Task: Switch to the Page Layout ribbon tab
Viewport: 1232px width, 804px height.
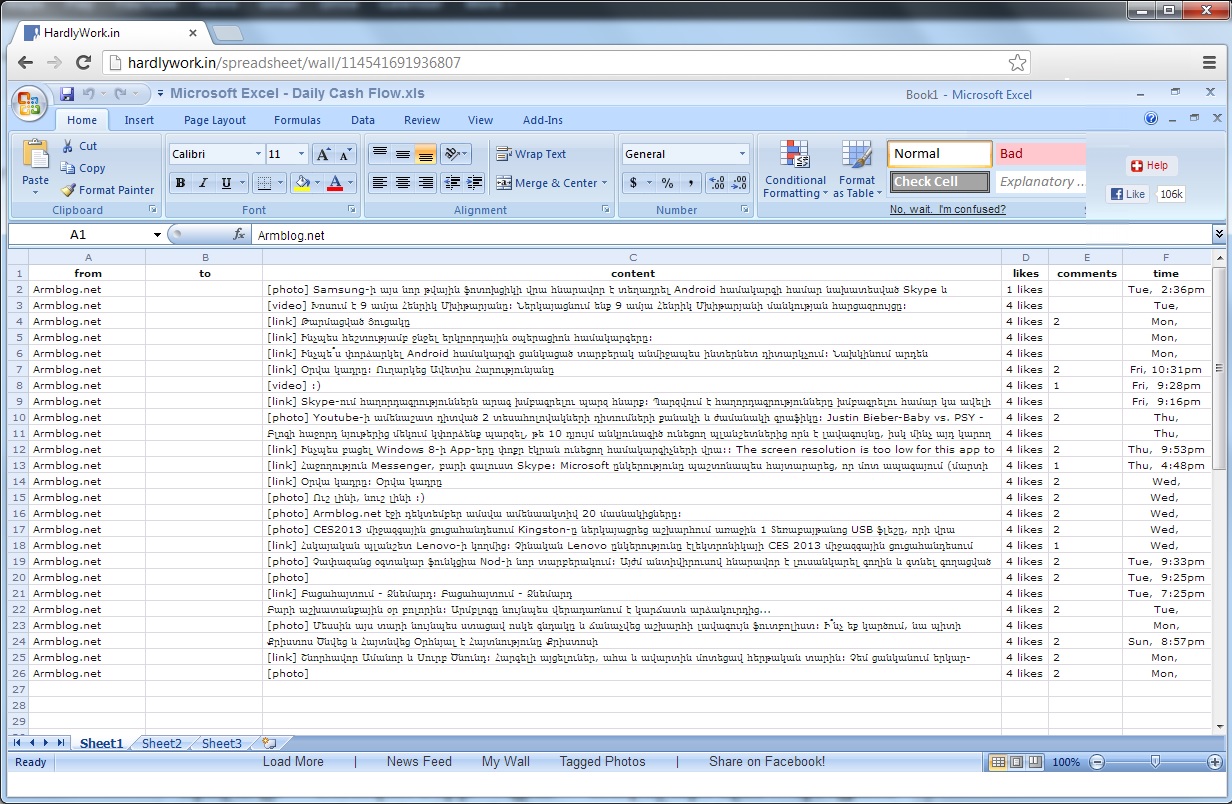Action: (215, 120)
